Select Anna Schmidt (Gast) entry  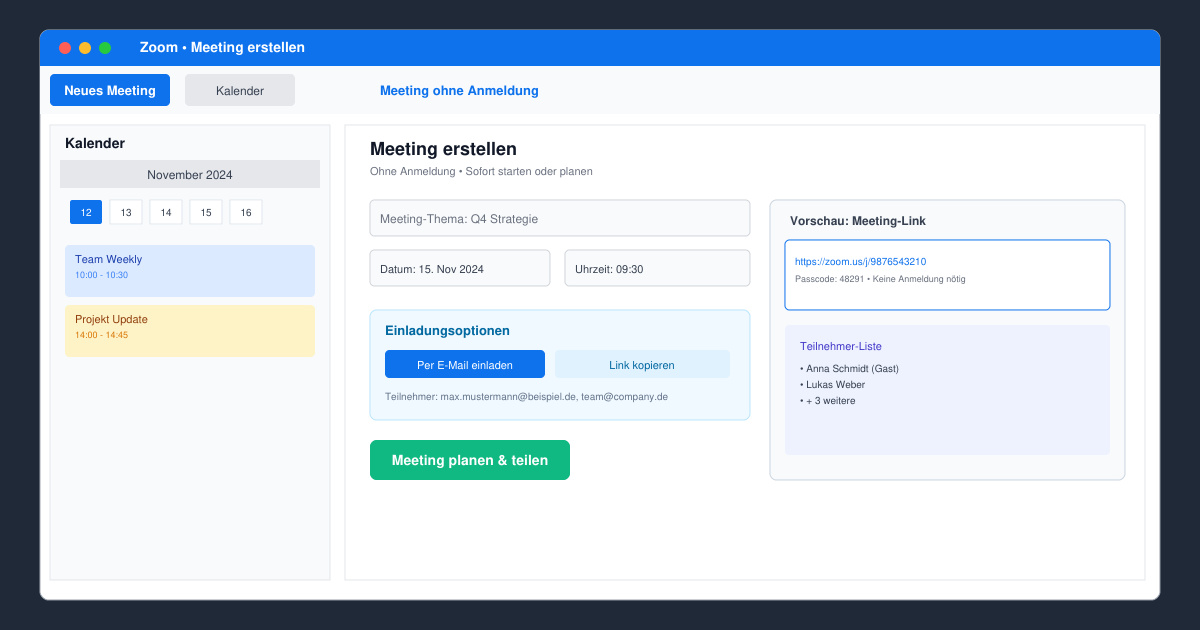click(850, 369)
